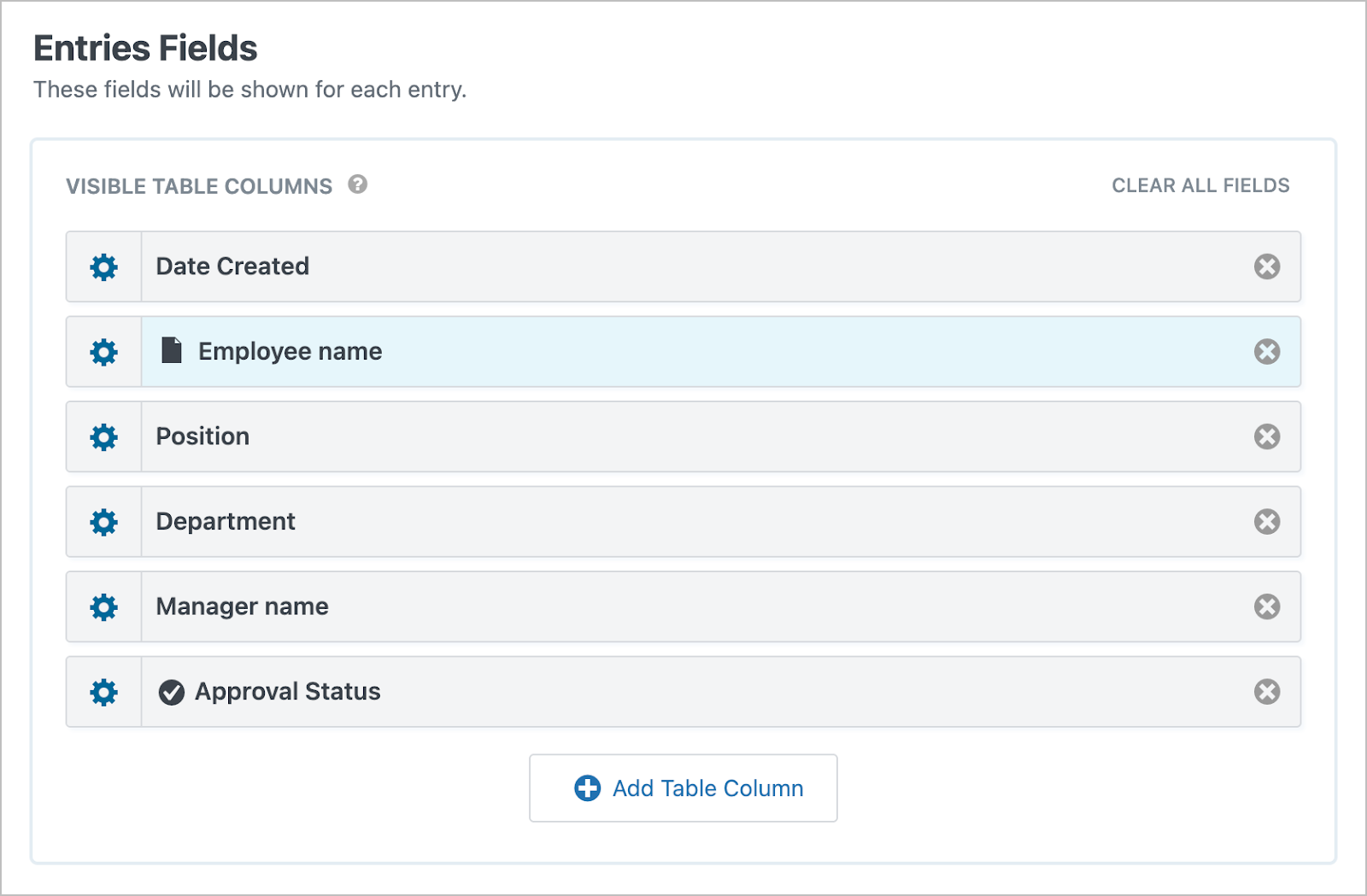Remove the Manager name field
1367x896 pixels.
pyautogui.click(x=1266, y=606)
